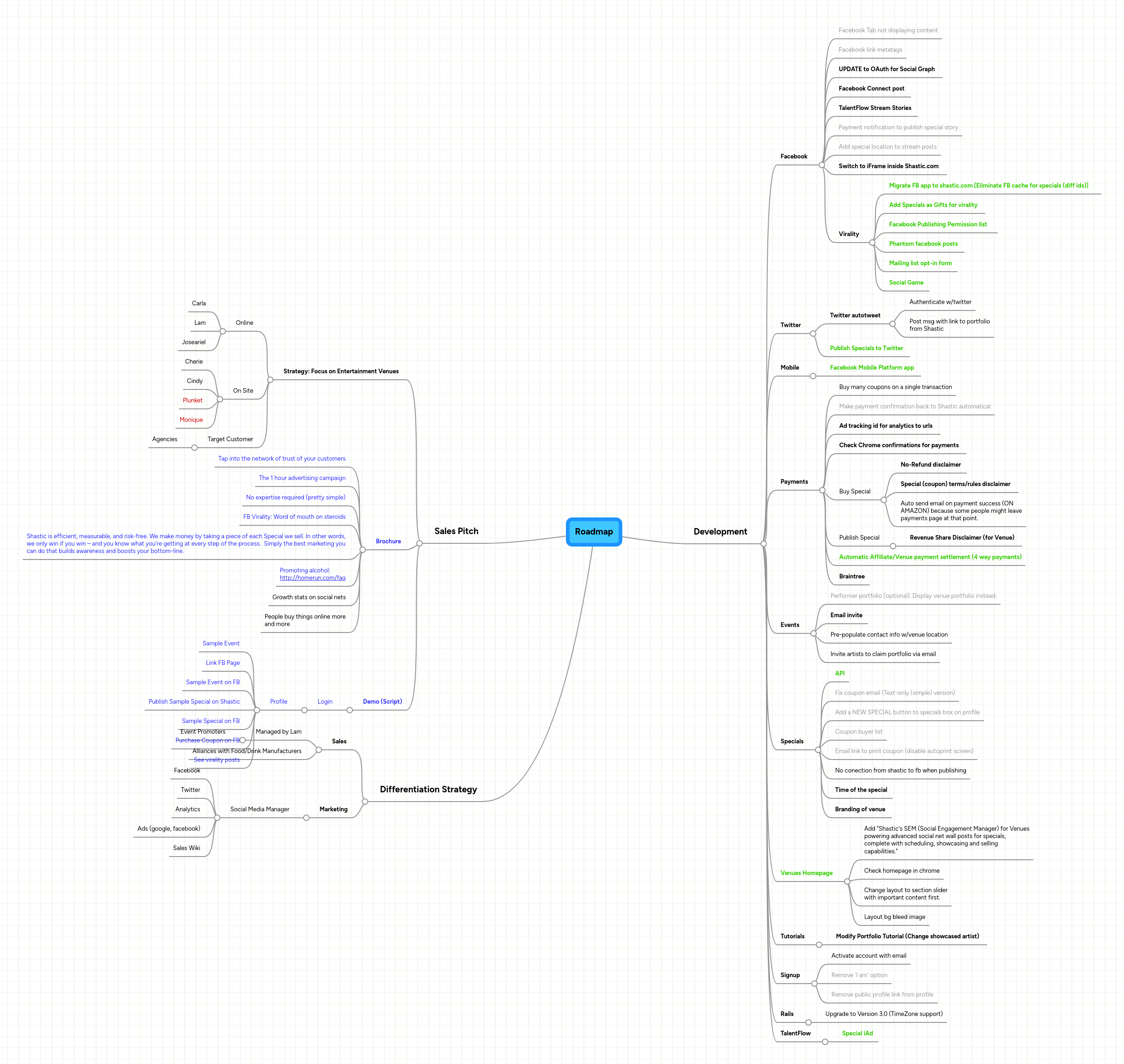Select the Differentiation Strategy node

[x=429, y=789]
